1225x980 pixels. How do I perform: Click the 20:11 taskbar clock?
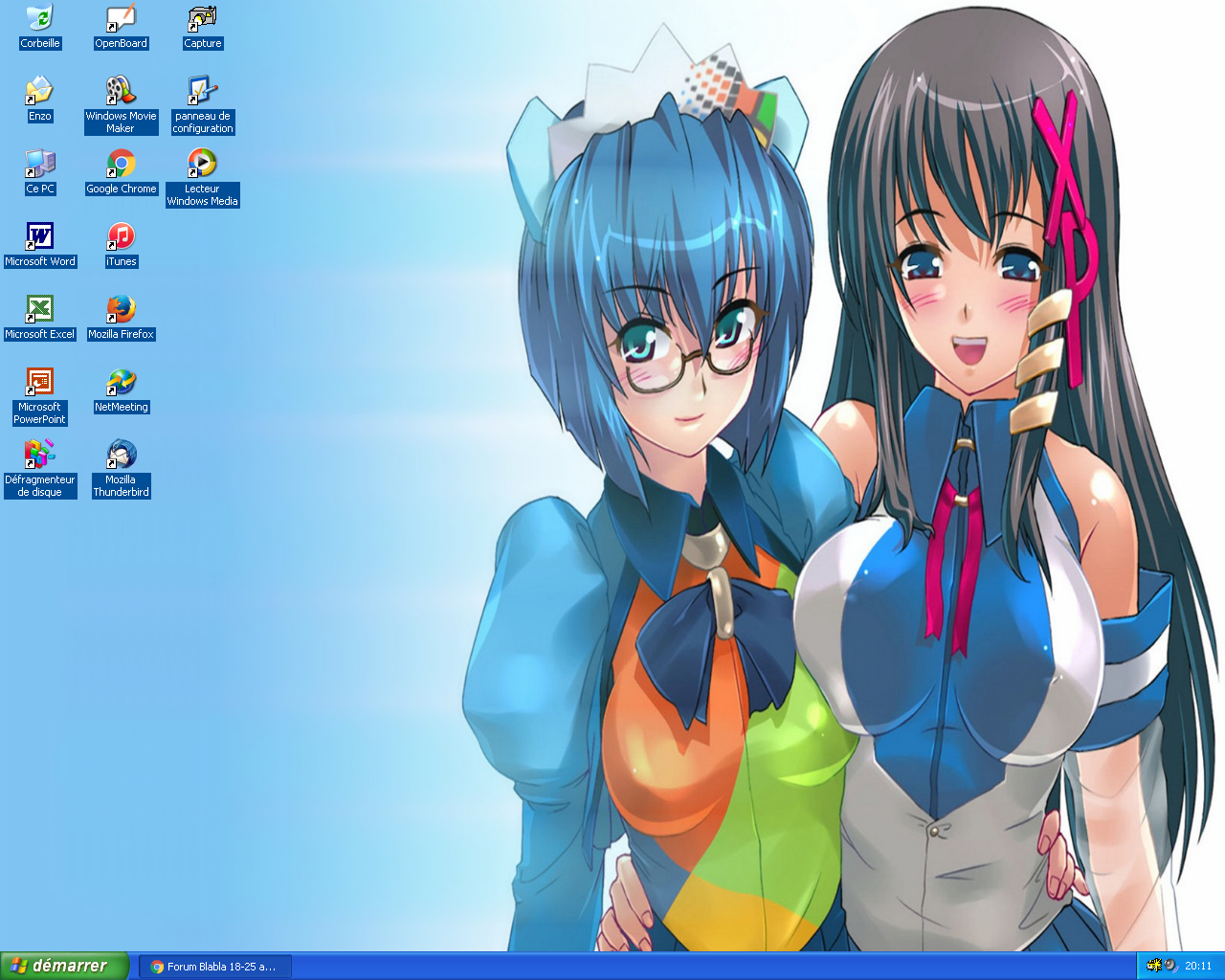point(1198,967)
